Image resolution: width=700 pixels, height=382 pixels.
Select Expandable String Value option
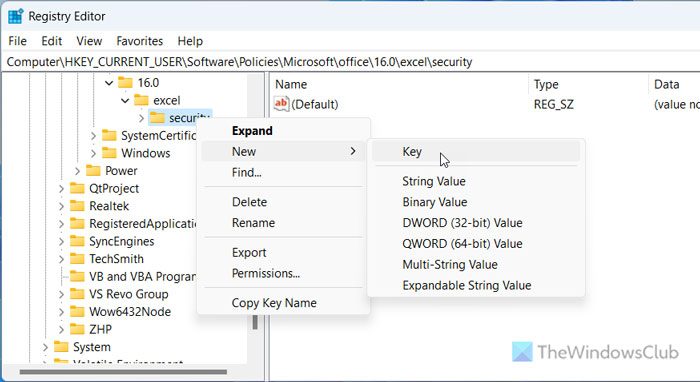[476, 285]
